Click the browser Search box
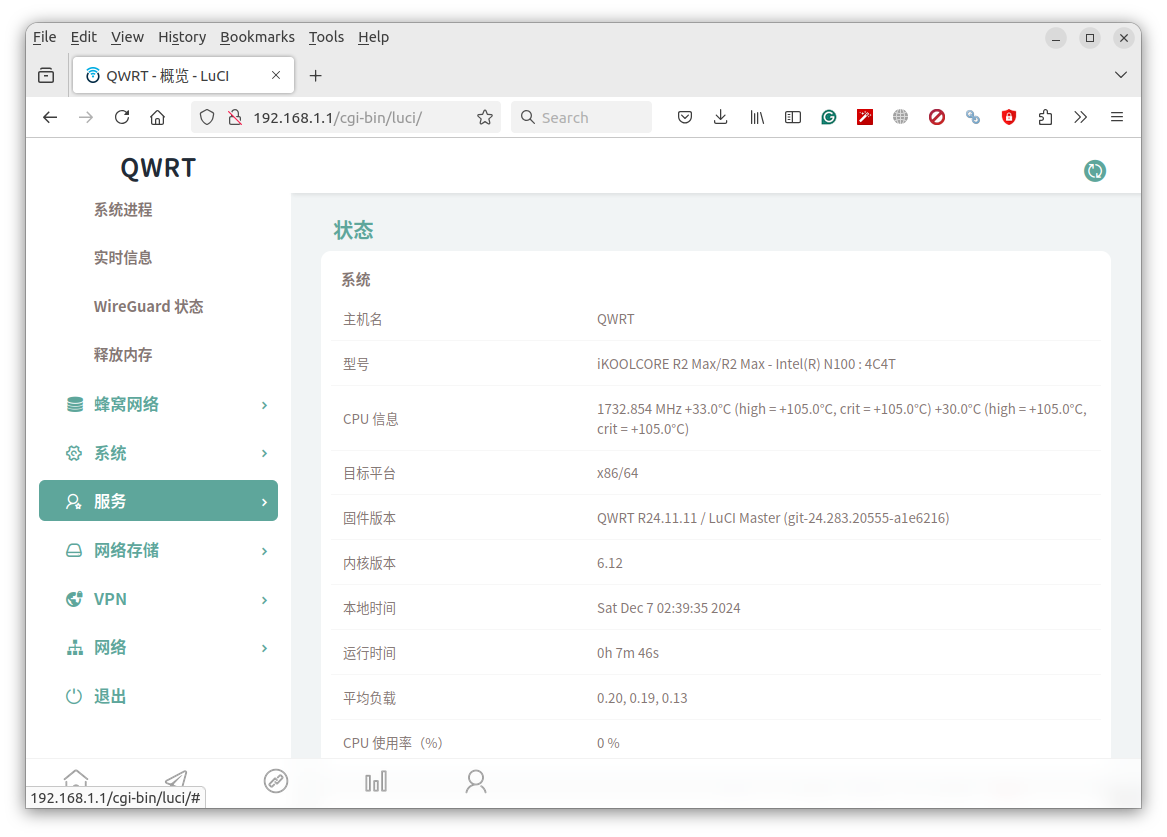 pos(581,118)
